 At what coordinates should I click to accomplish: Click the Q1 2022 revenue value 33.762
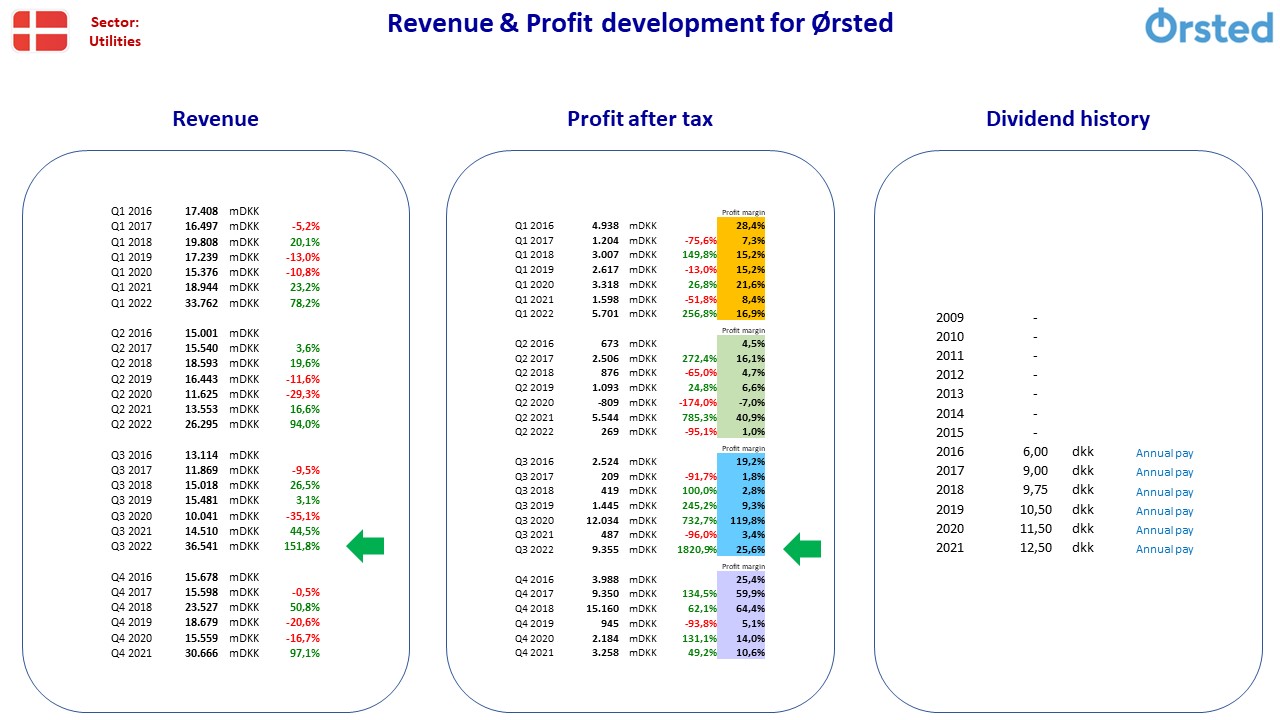(201, 303)
